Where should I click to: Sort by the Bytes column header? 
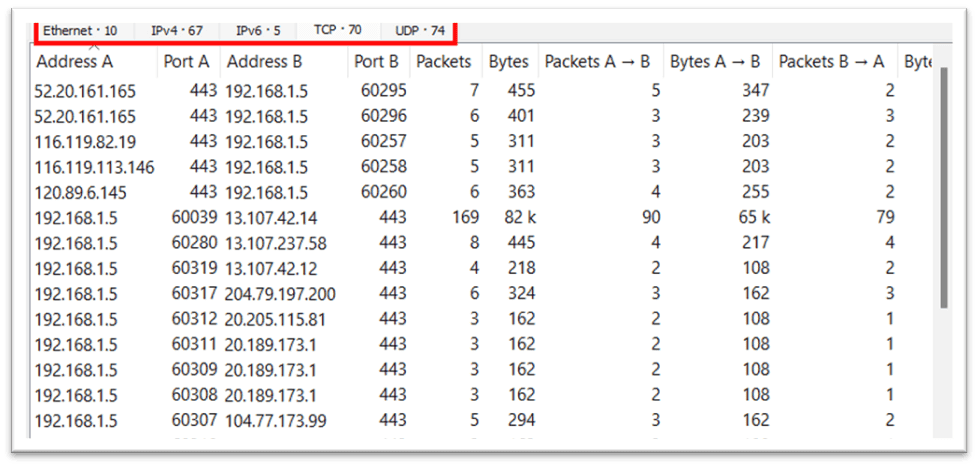[509, 62]
